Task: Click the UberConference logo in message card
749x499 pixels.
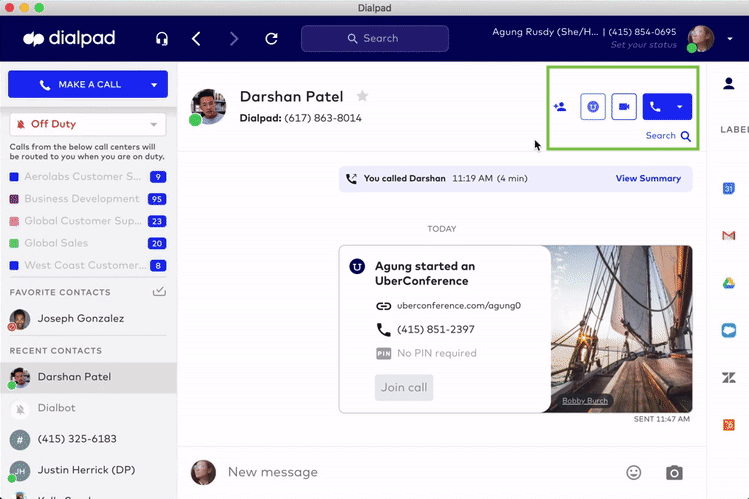Action: tap(357, 266)
